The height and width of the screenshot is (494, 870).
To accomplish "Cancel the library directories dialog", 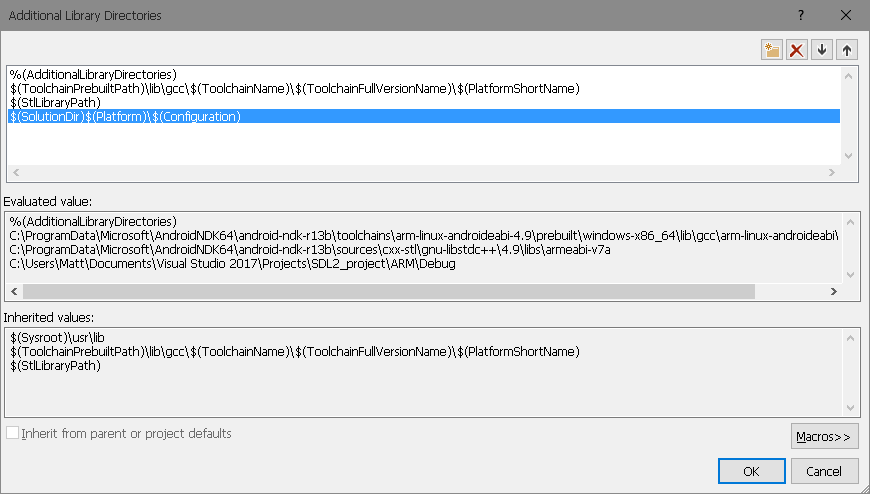I will tap(824, 471).
